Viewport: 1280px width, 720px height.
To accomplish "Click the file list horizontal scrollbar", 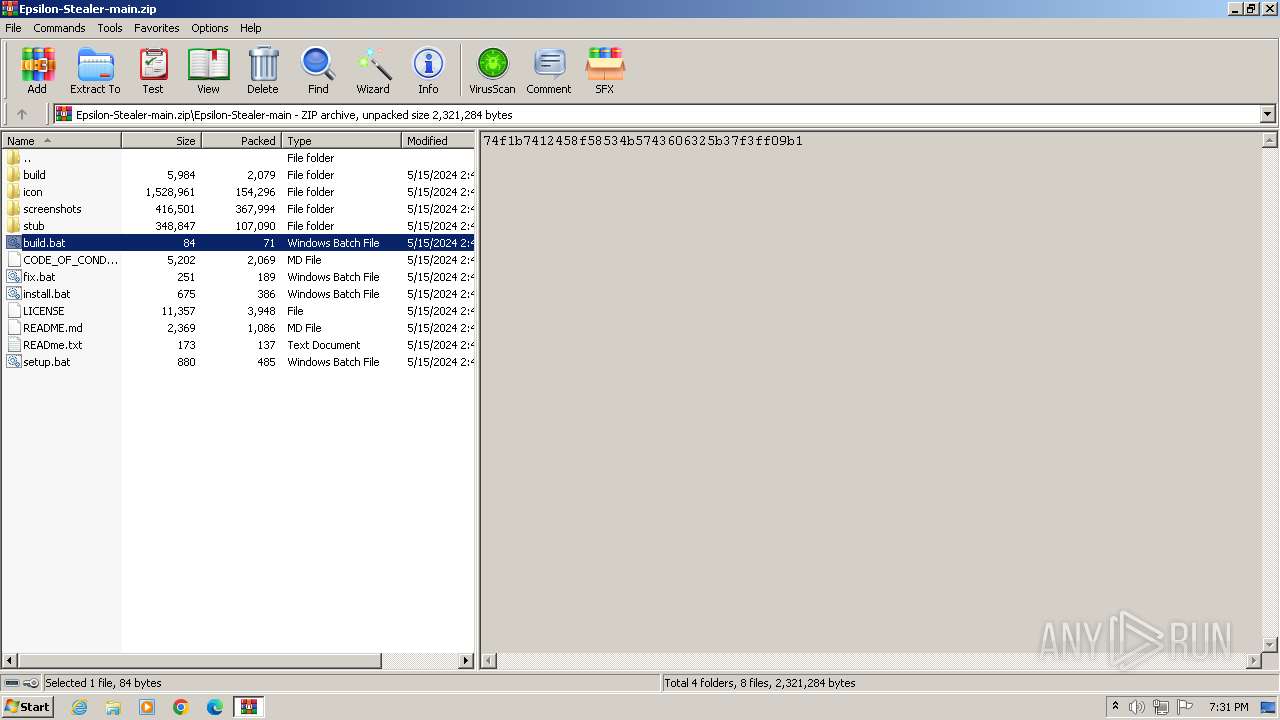I will [200, 661].
